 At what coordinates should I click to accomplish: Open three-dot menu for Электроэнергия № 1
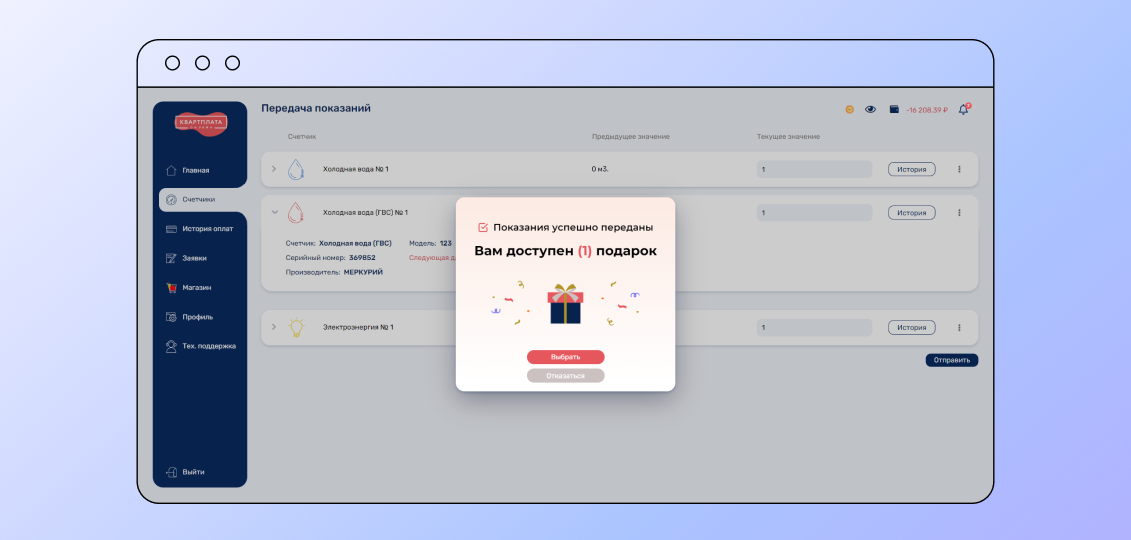tap(959, 327)
